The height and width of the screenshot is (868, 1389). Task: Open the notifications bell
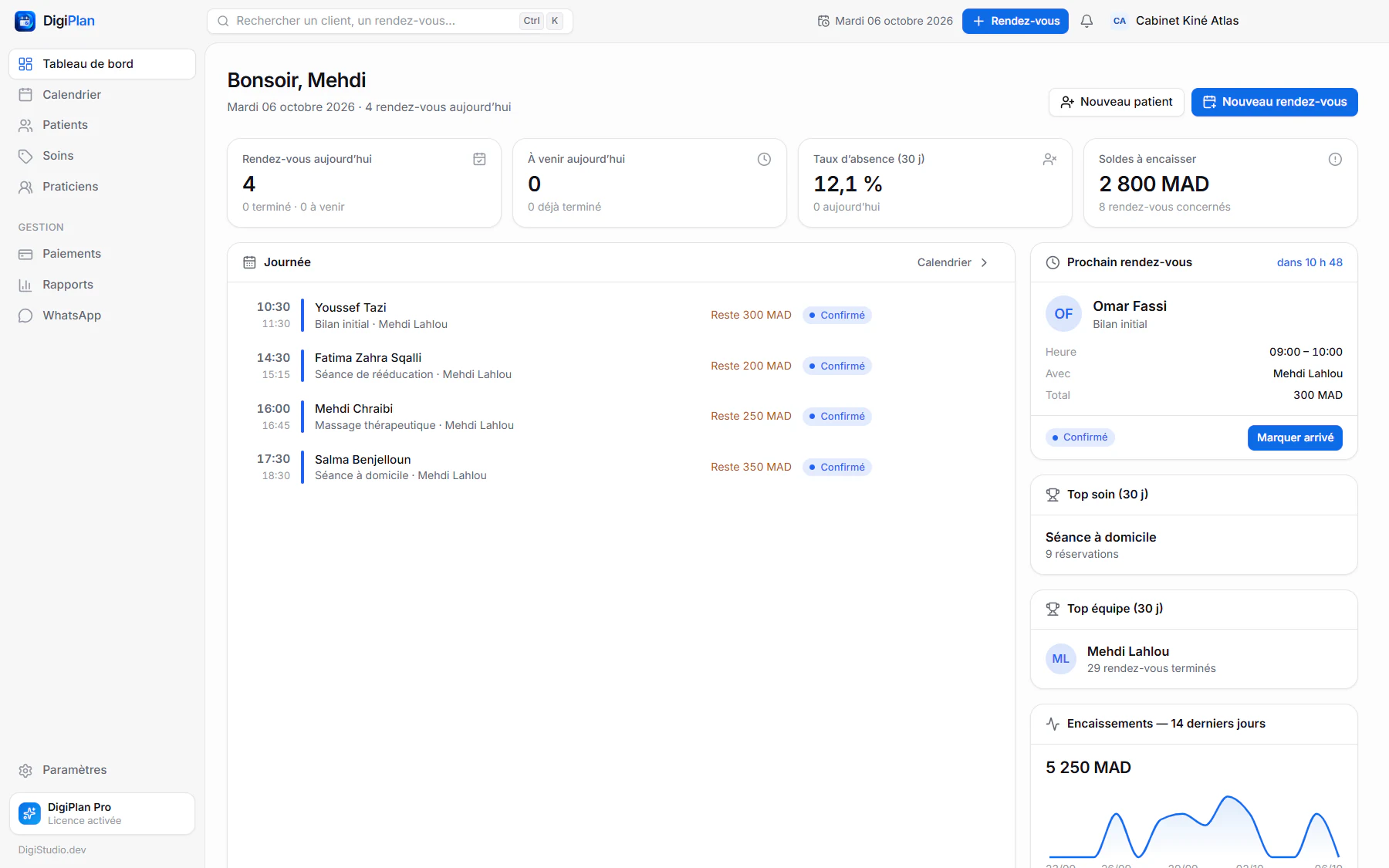click(x=1087, y=21)
